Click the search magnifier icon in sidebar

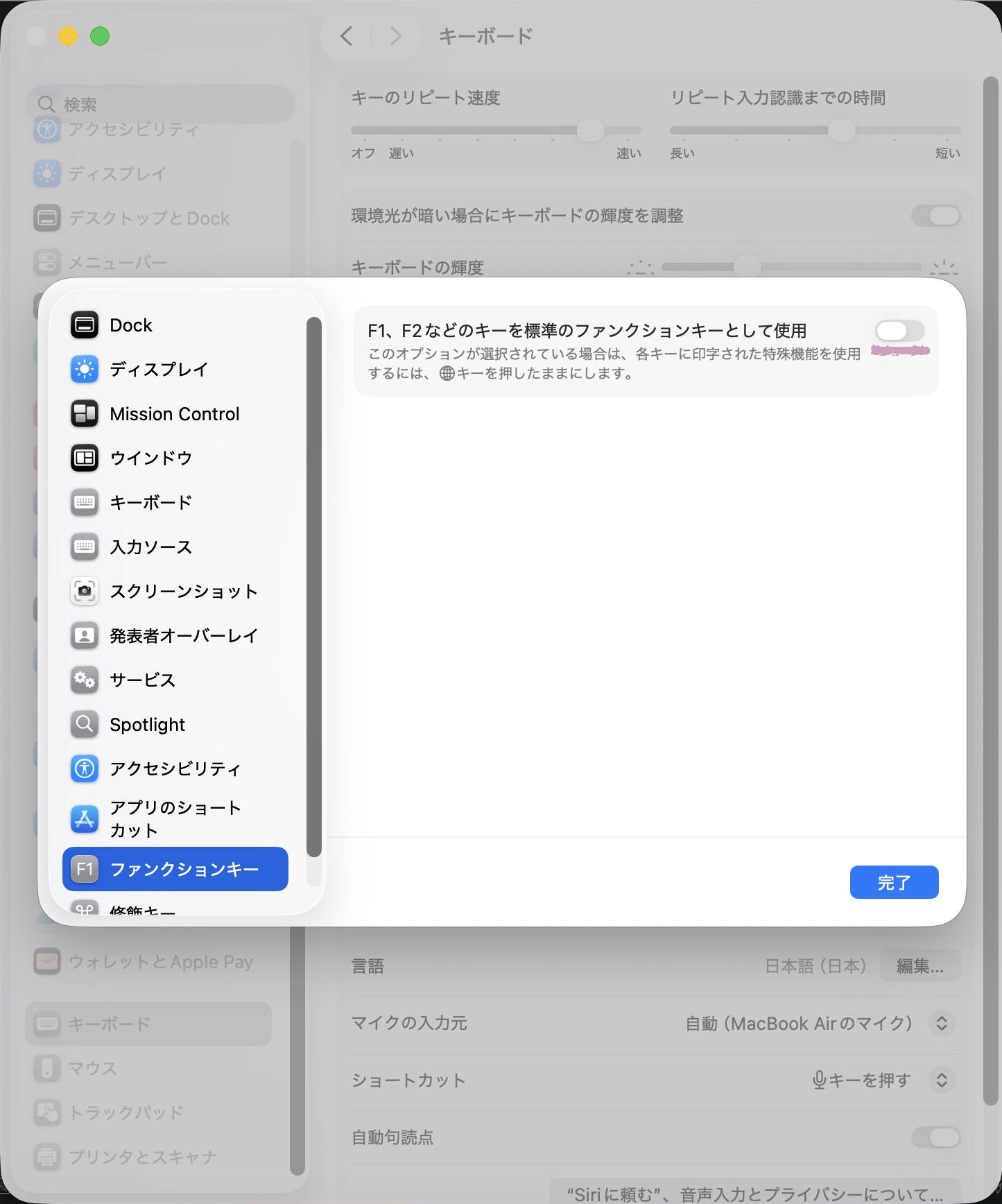pos(46,104)
